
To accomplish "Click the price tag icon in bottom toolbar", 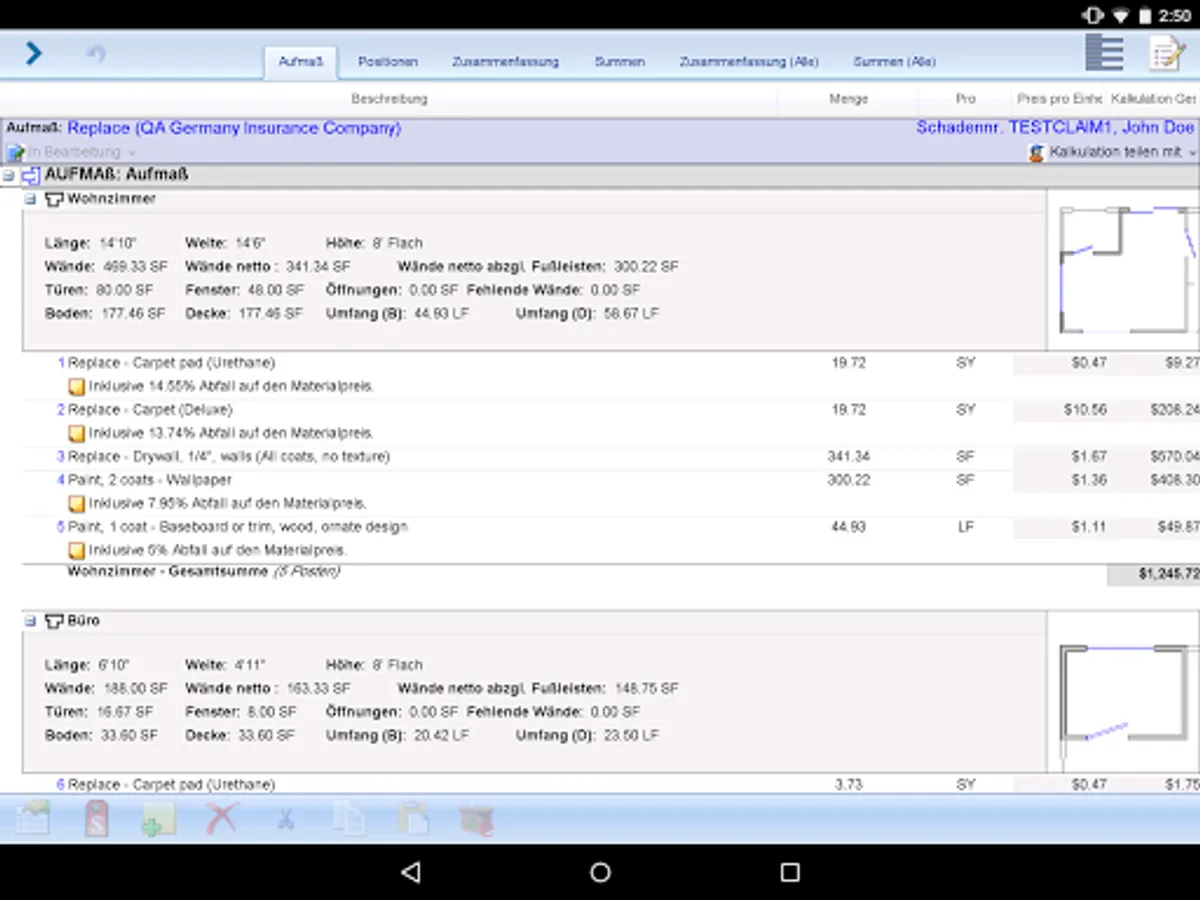I will 96,819.
